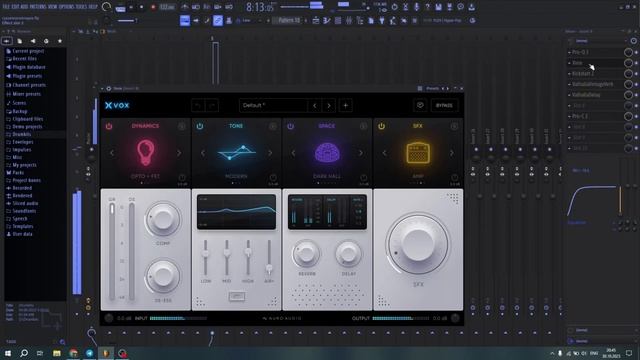
Task: Click the REVERB knob
Action: pos(306,254)
